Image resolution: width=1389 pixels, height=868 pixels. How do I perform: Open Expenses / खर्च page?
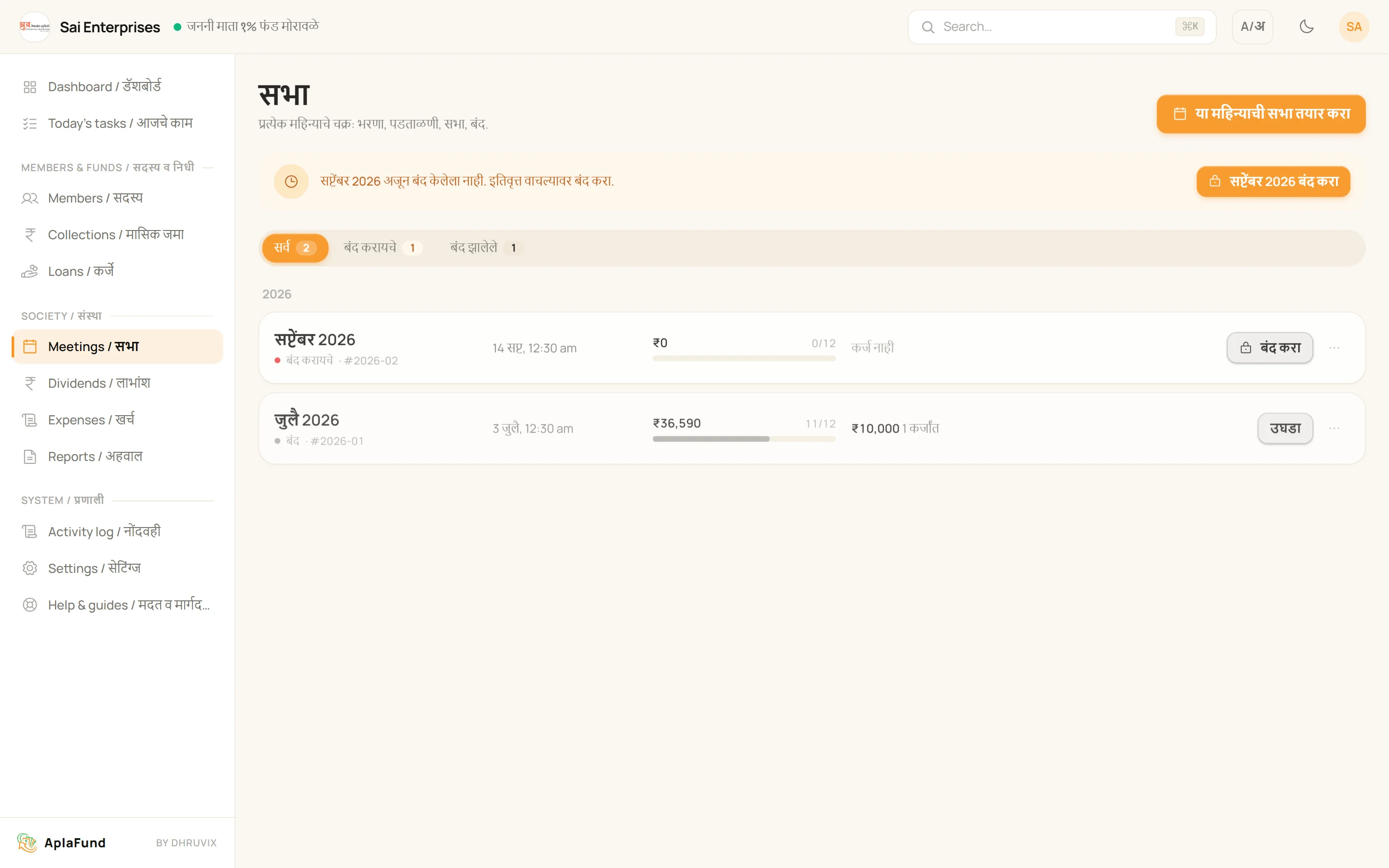(117, 420)
